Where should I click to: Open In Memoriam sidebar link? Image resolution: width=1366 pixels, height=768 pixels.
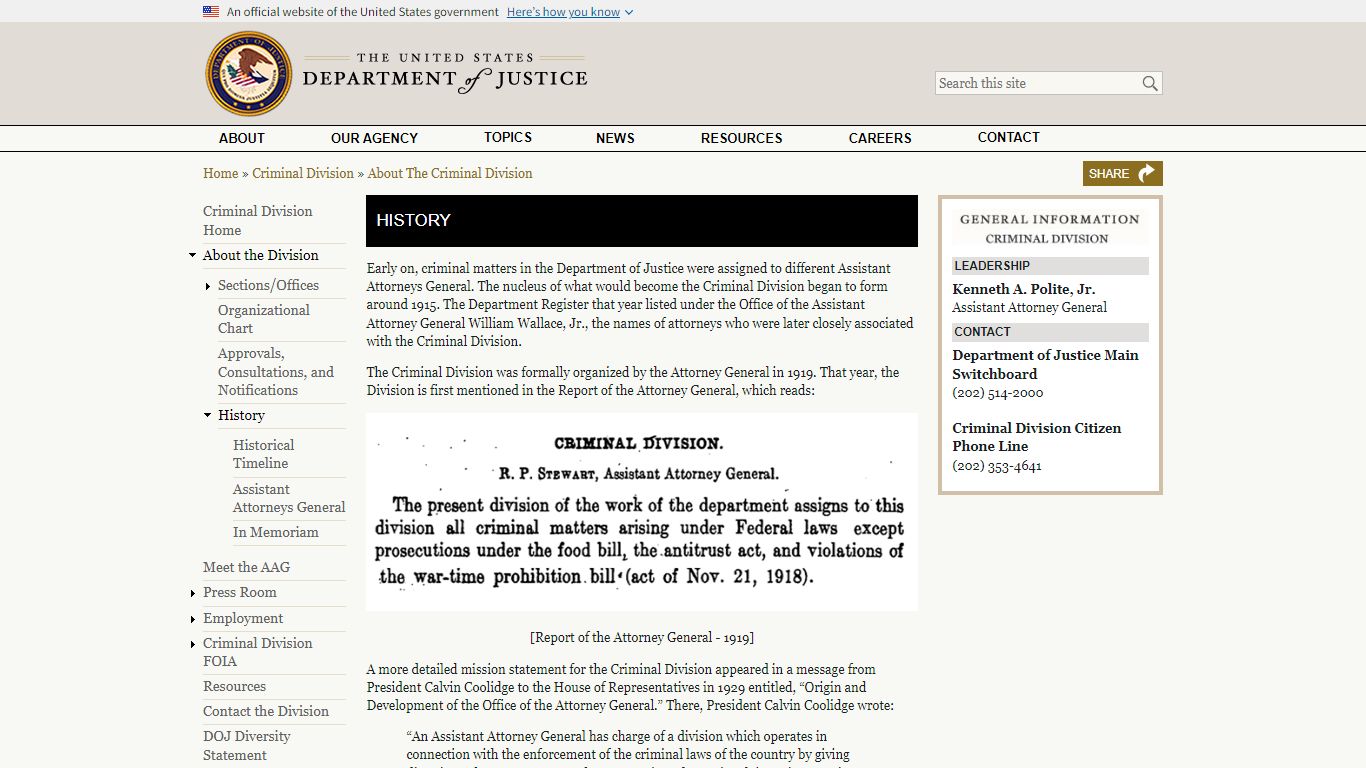tap(276, 532)
